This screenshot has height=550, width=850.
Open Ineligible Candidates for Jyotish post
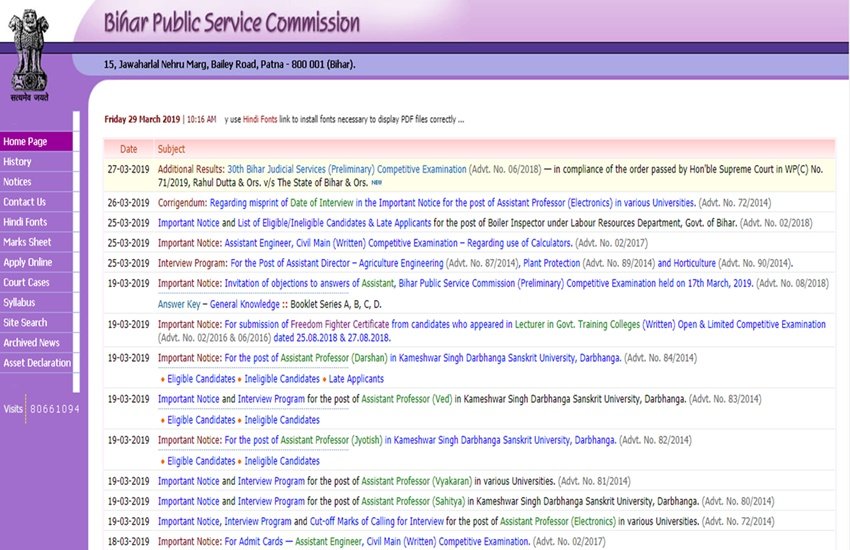pos(282,461)
